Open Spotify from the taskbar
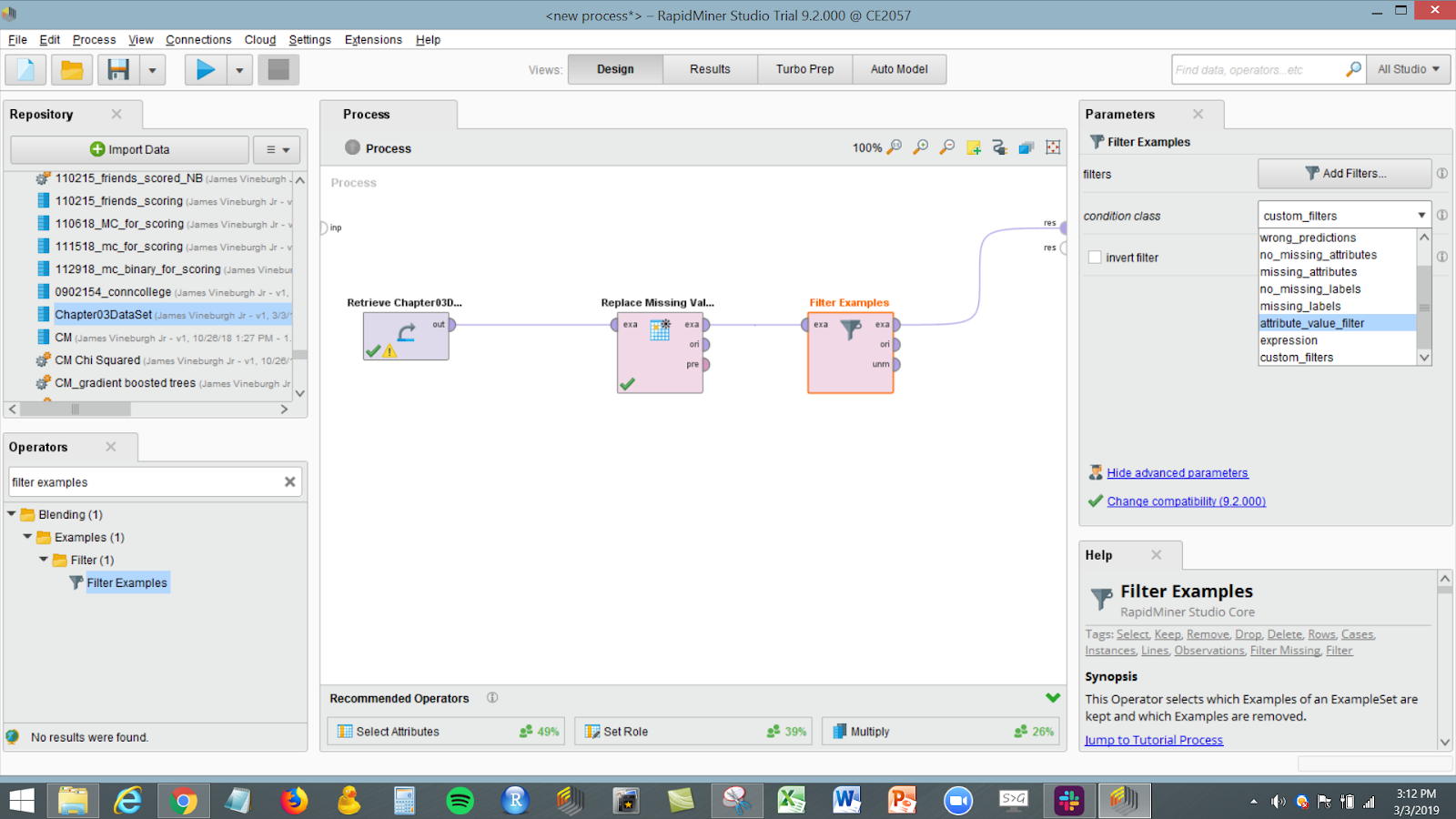 [460, 801]
